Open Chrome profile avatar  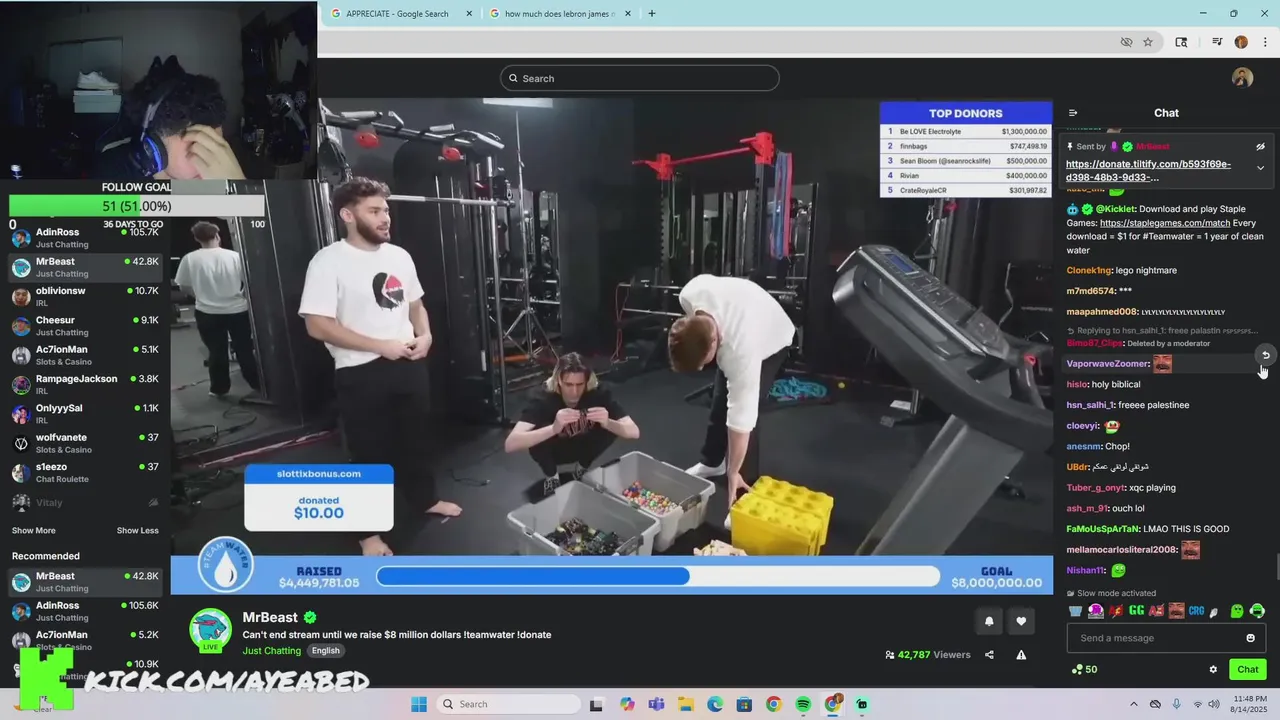[x=1241, y=42]
